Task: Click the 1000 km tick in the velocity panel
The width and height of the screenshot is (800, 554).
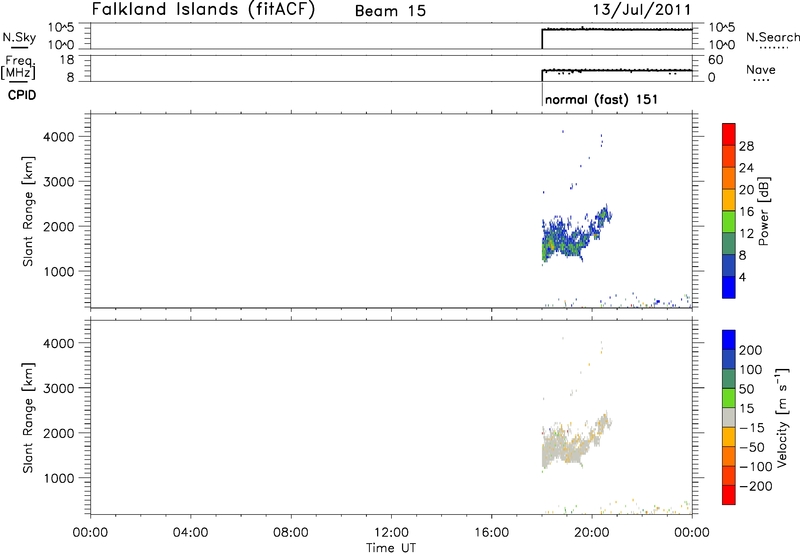Action: [x=59, y=478]
